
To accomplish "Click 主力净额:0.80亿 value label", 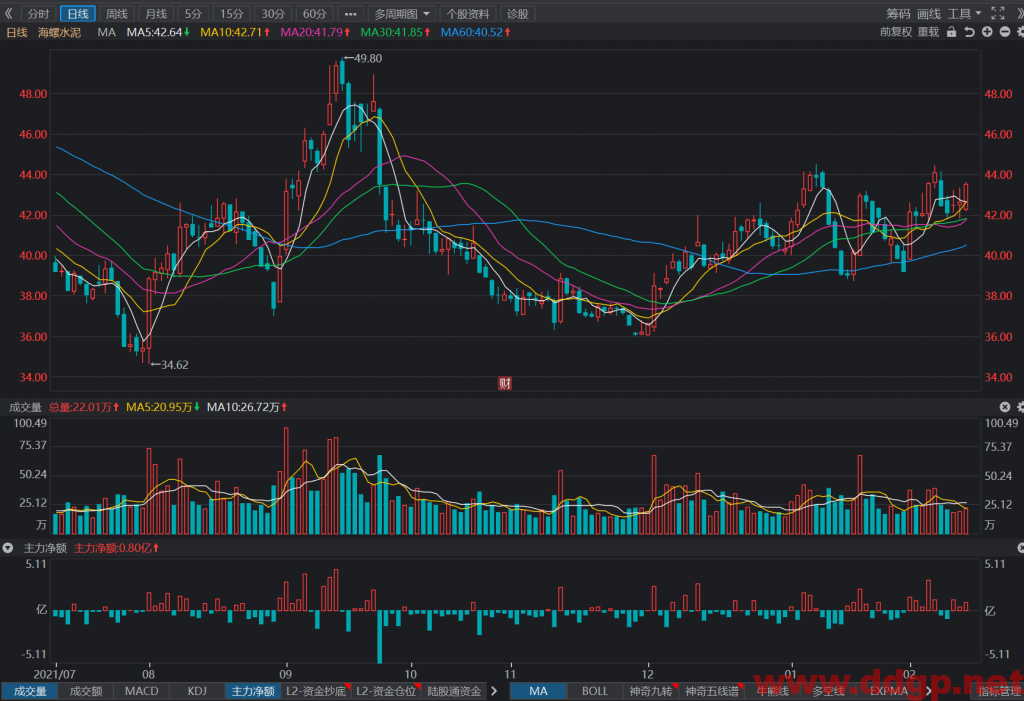I will 116,548.
